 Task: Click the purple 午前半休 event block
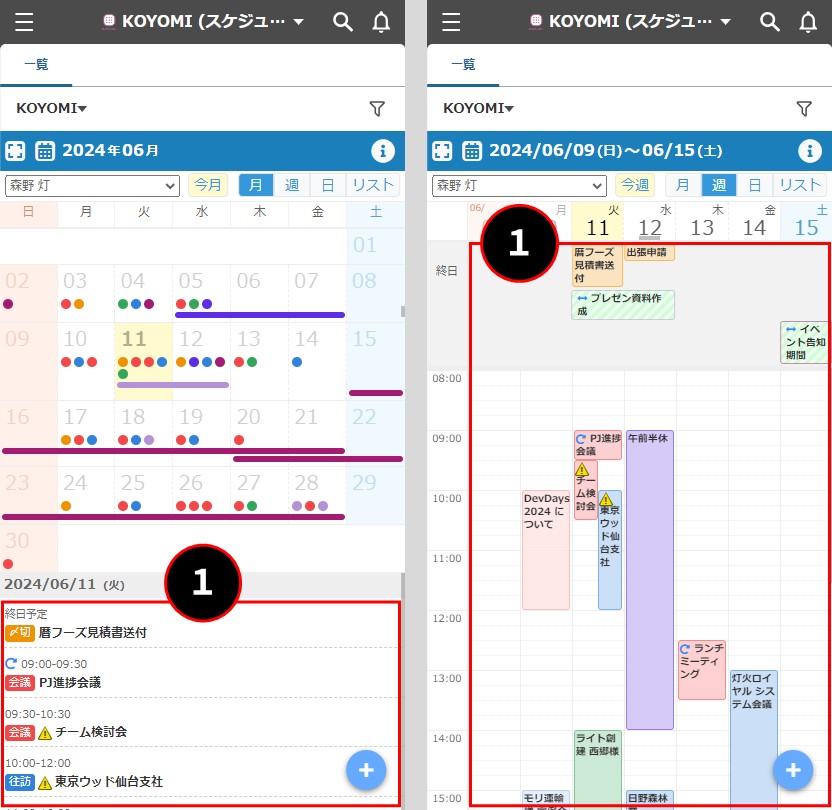(649, 580)
